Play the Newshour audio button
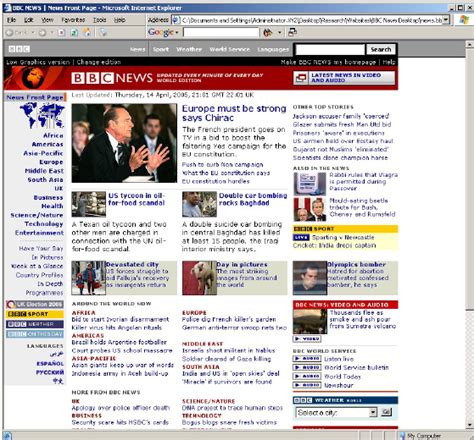 (x=307, y=385)
